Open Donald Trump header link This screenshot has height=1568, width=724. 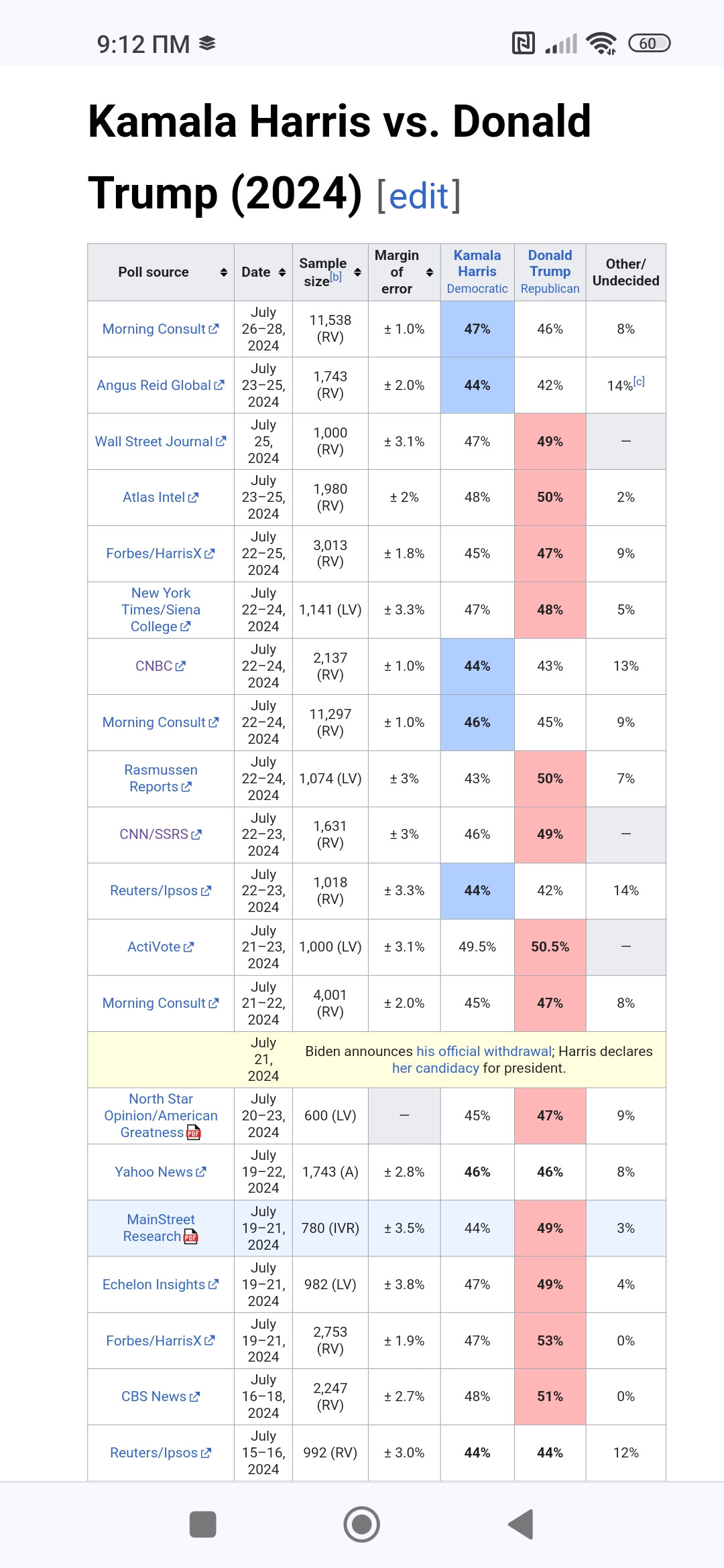pos(550,263)
